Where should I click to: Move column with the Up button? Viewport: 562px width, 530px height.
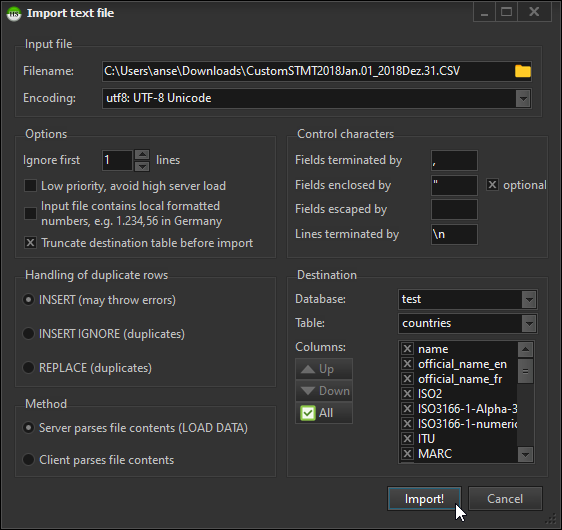[324, 369]
